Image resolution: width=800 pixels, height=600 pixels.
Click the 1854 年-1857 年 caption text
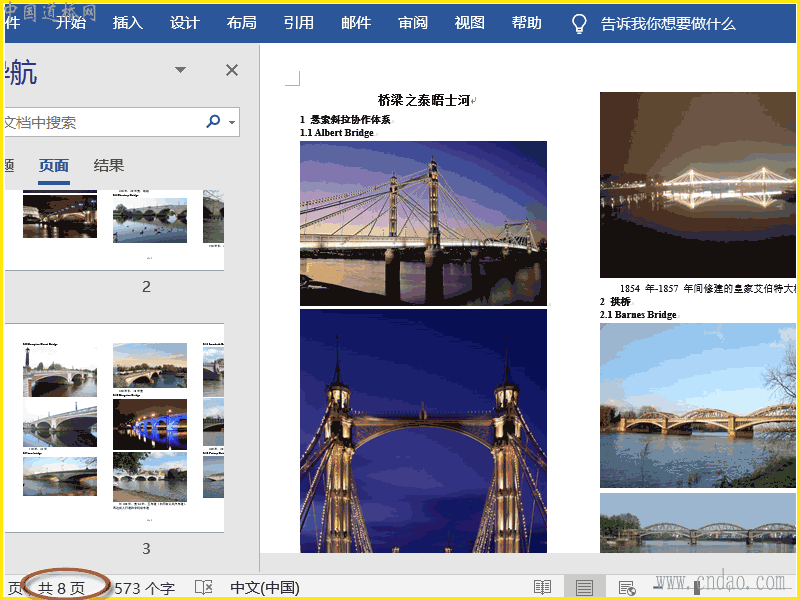(x=707, y=289)
